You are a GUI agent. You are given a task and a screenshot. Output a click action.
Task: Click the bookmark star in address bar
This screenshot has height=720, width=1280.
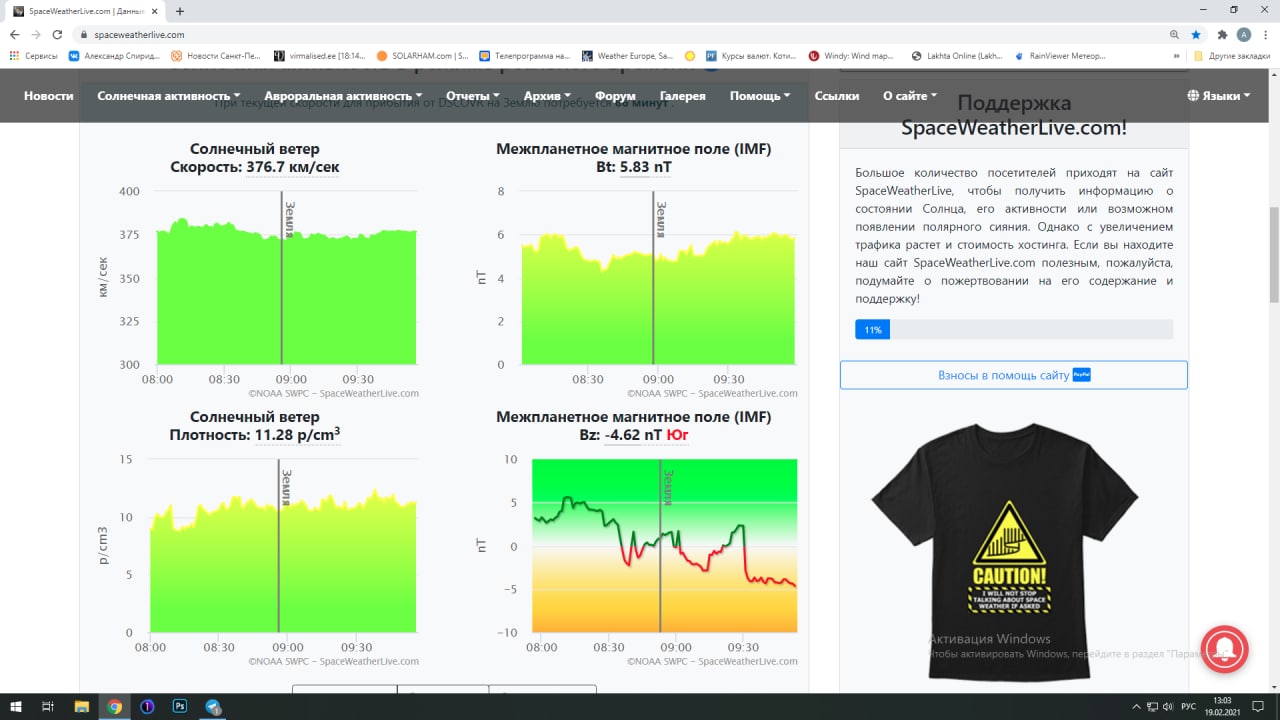point(1196,34)
